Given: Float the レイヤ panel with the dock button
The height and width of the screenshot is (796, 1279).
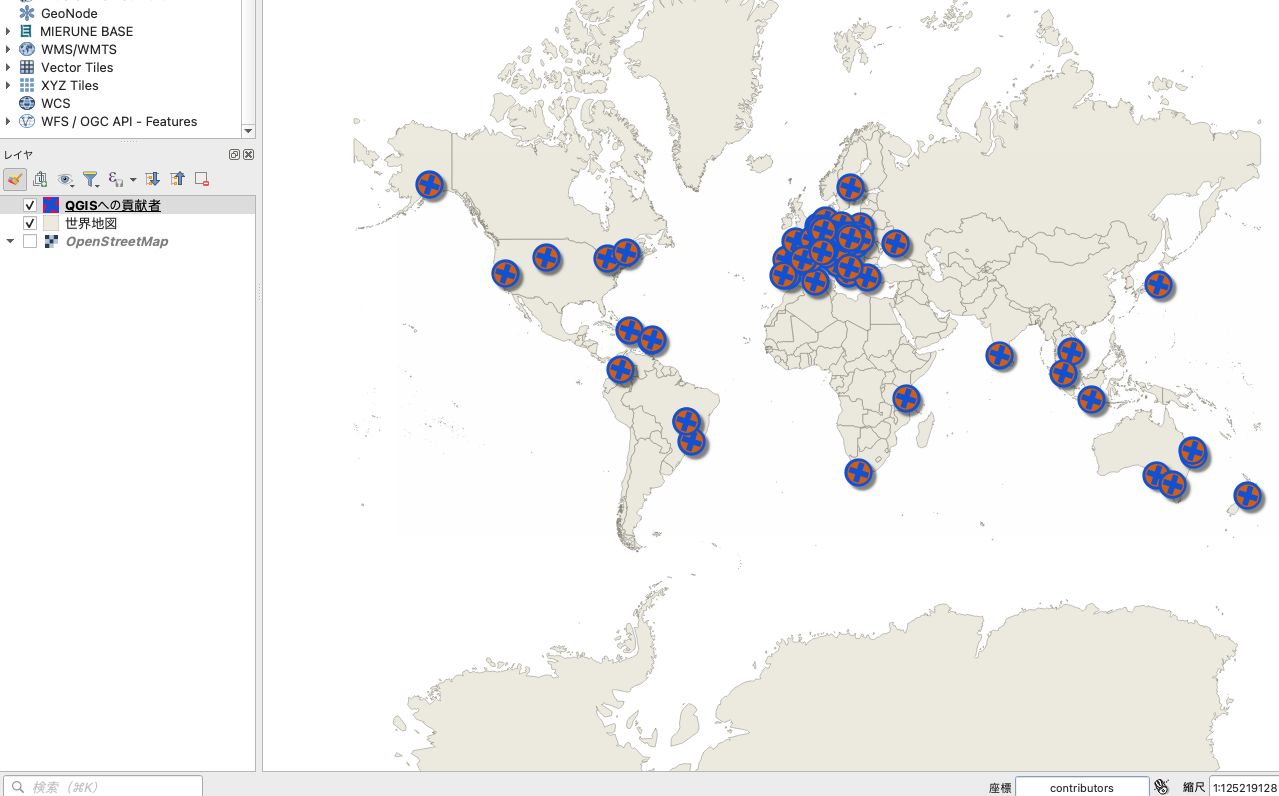Looking at the screenshot, I should point(234,155).
